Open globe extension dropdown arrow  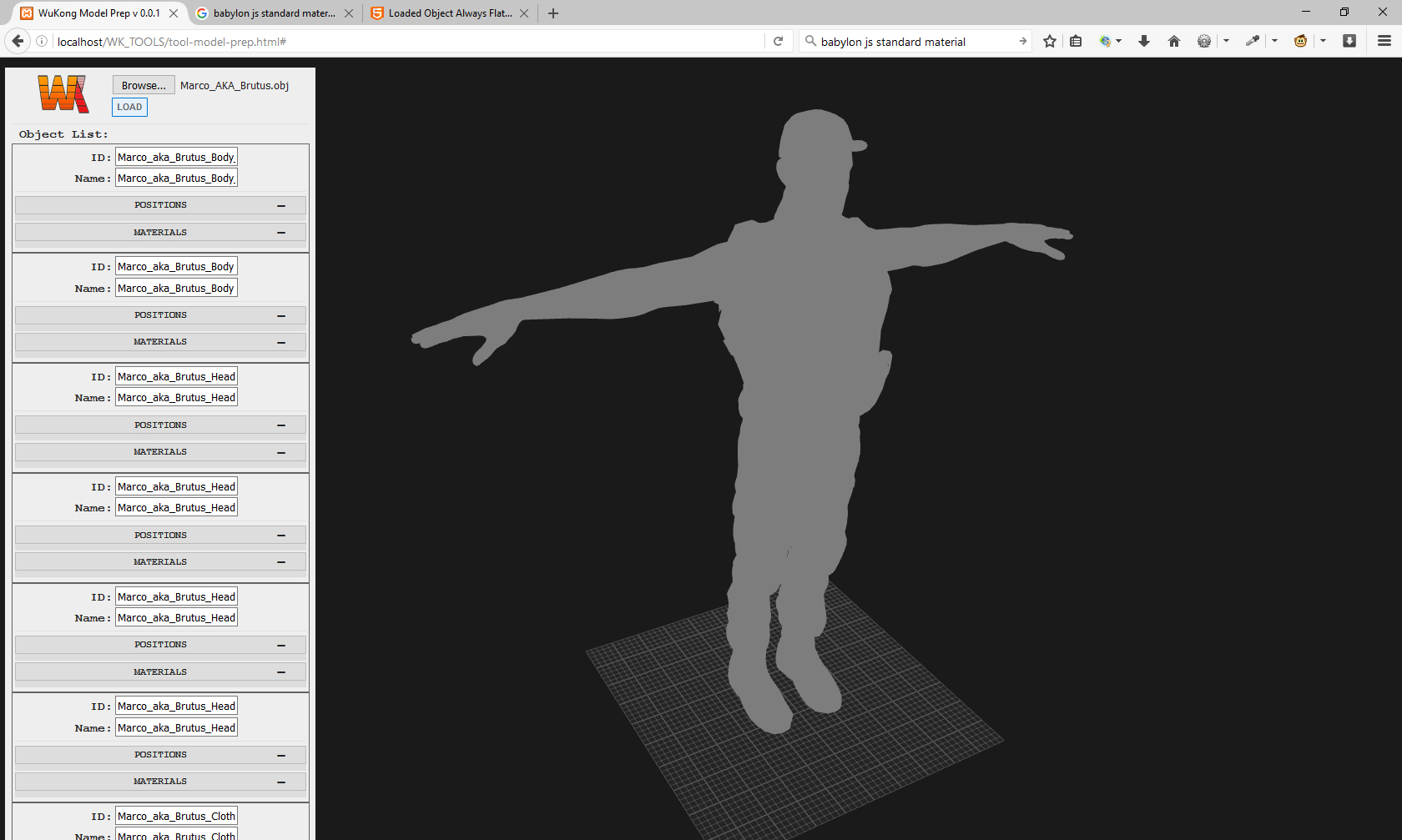tap(1119, 41)
